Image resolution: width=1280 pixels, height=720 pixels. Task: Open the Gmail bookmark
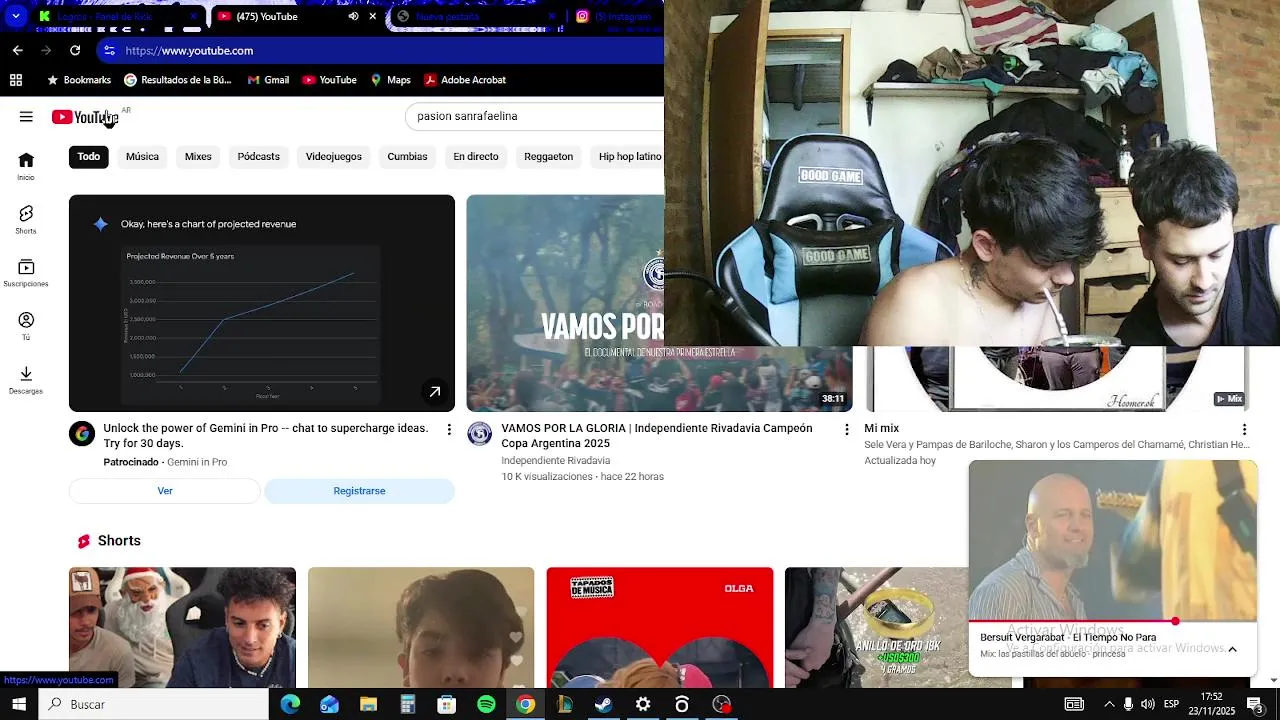[x=268, y=80]
